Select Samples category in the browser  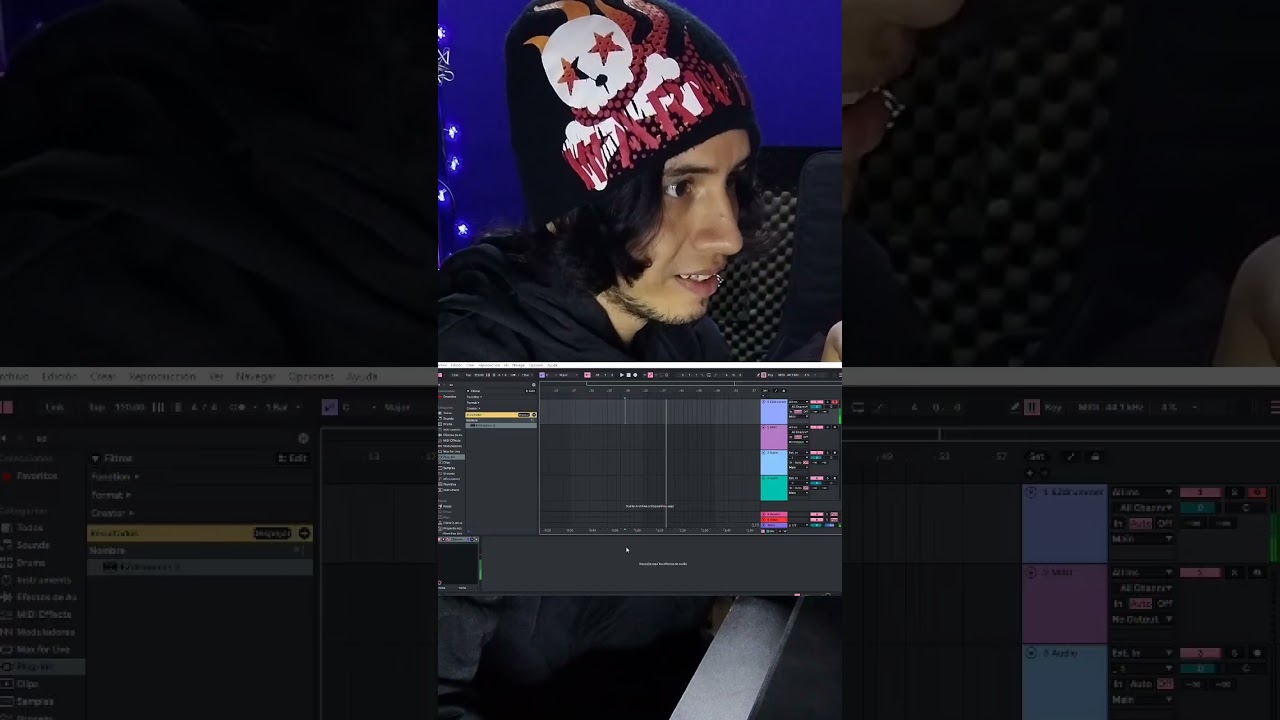tap(448, 468)
